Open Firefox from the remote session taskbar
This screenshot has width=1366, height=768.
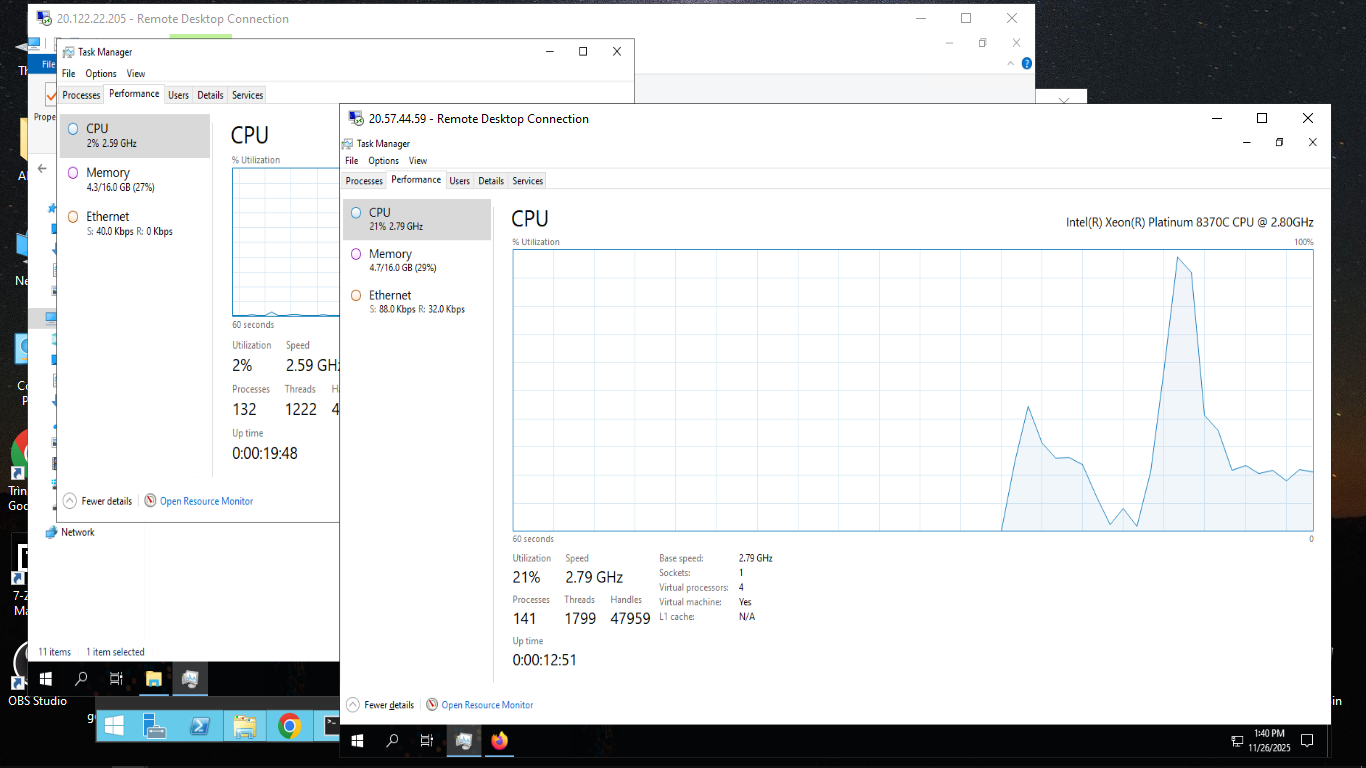click(500, 741)
